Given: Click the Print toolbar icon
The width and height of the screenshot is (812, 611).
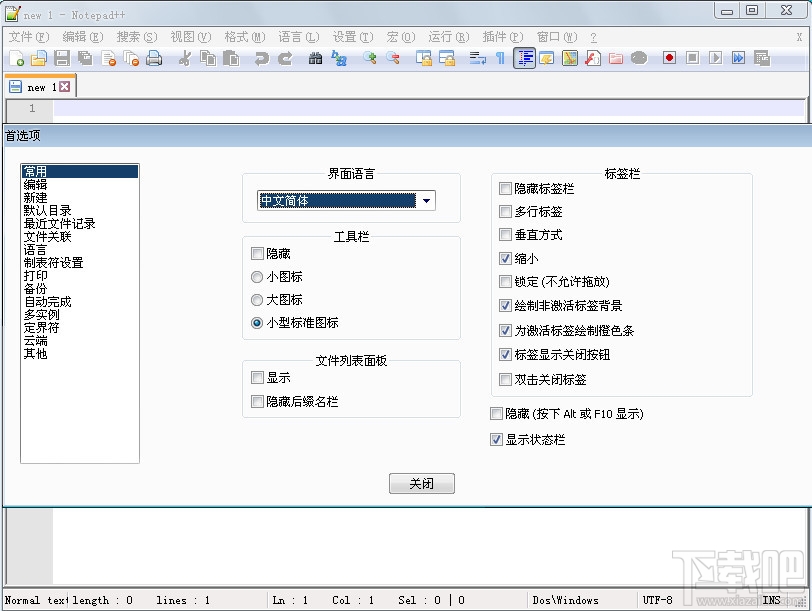Looking at the screenshot, I should (x=151, y=58).
